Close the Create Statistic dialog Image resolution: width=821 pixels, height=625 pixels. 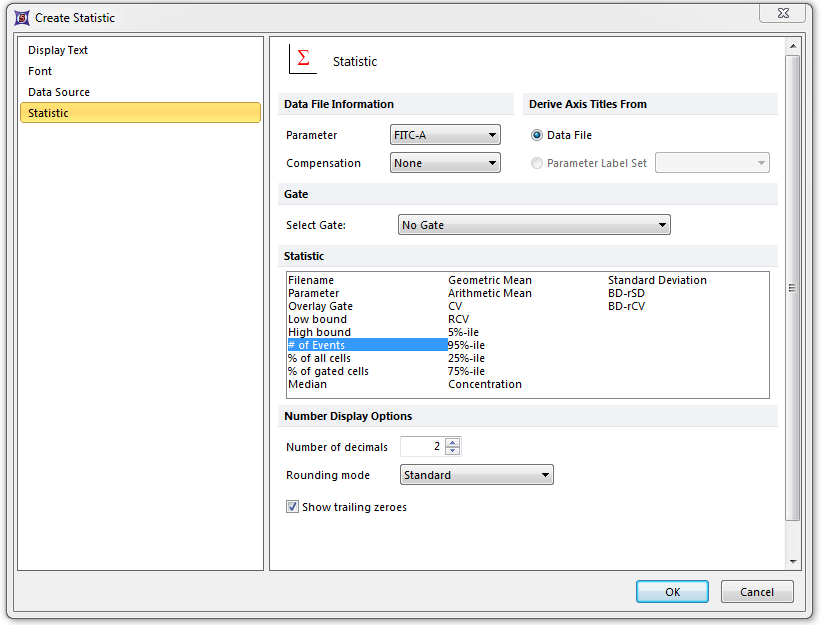pyautogui.click(x=782, y=12)
